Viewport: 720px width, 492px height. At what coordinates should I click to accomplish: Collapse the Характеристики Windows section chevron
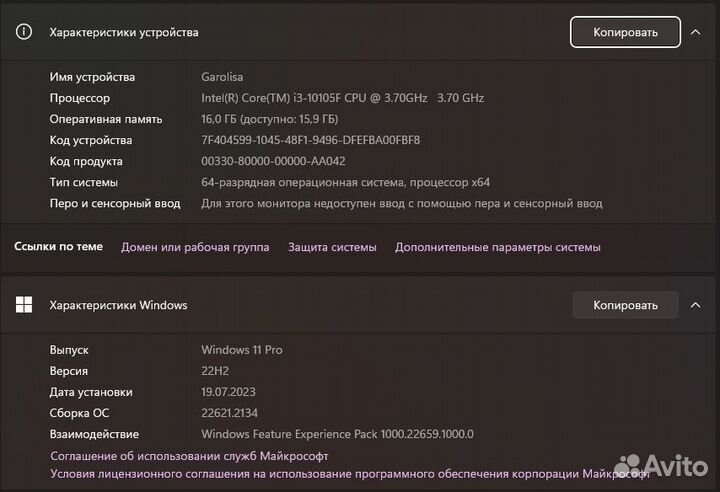tap(695, 305)
